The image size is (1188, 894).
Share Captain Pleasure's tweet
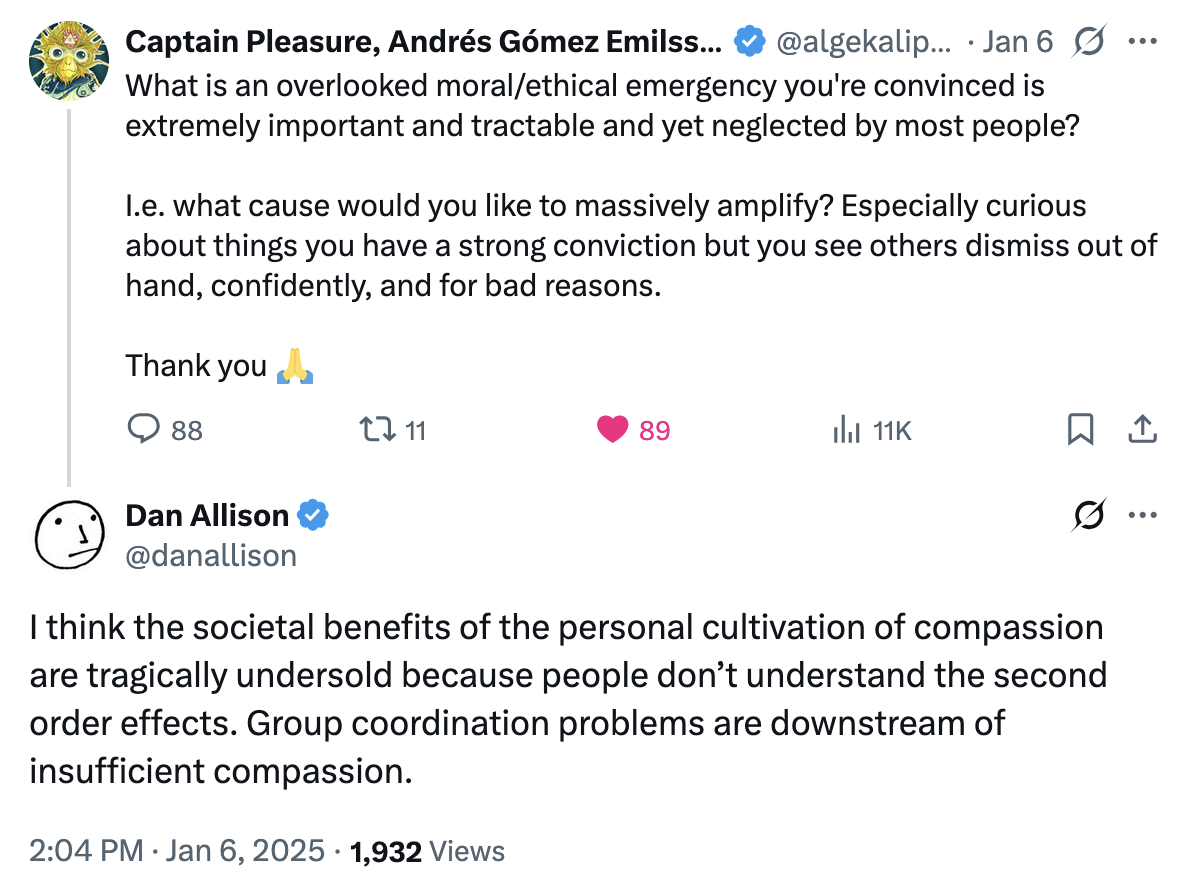pos(1142,429)
